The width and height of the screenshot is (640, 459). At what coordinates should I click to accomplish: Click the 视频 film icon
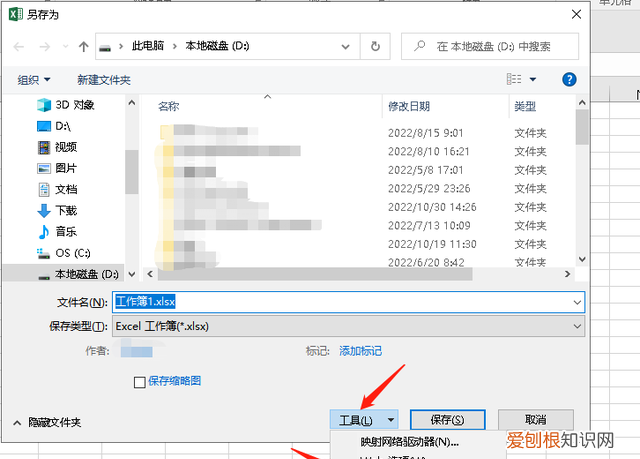click(x=44, y=147)
